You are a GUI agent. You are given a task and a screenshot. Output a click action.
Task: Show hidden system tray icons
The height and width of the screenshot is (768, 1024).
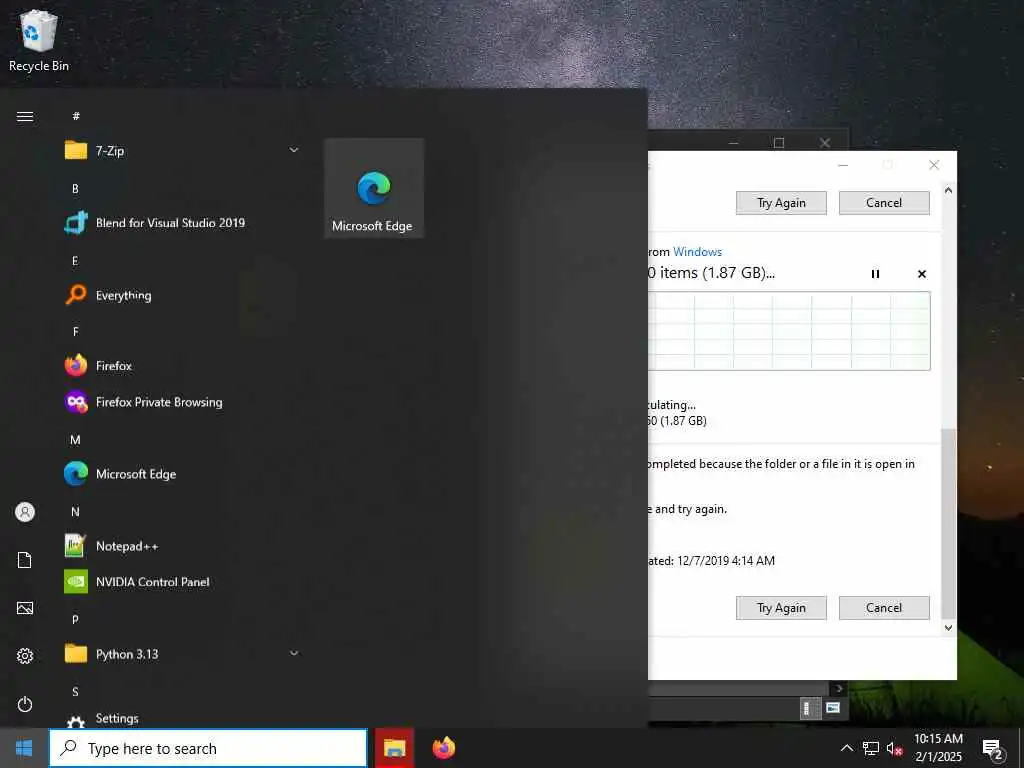coord(846,748)
